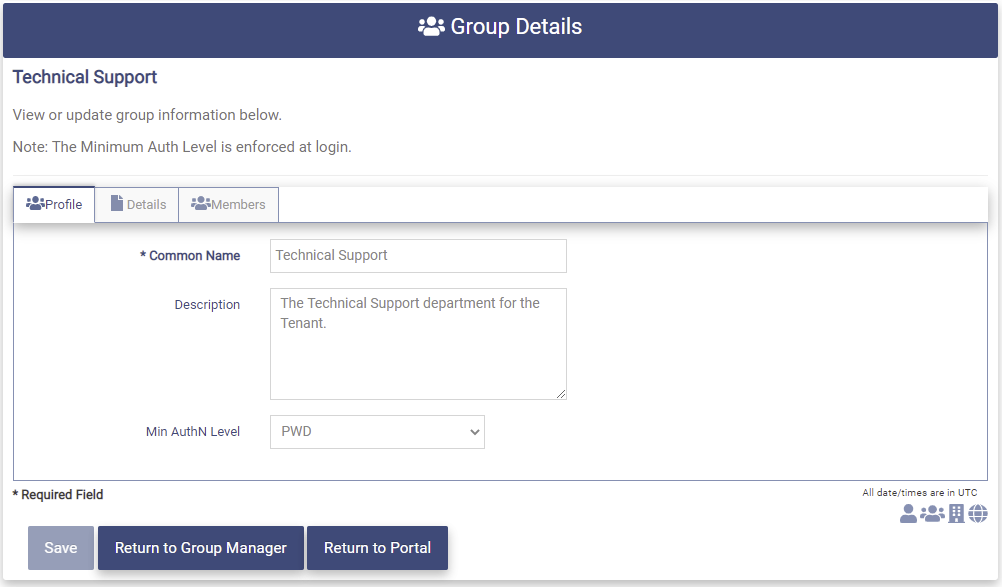This screenshot has width=1002, height=587.
Task: Click the Return to Portal button
Action: [377, 548]
